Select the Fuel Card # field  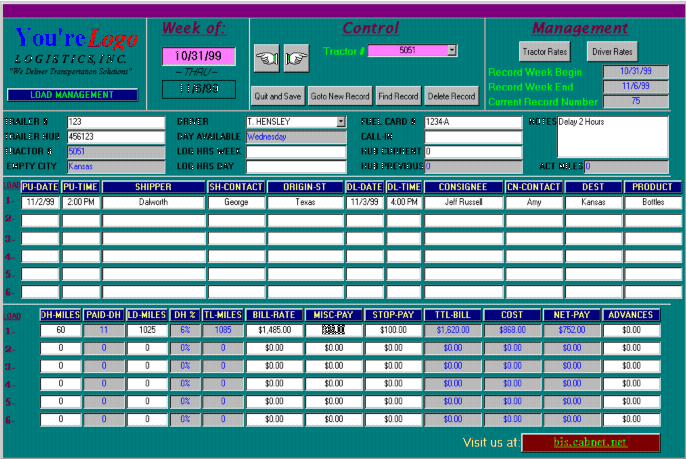pyautogui.click(x=472, y=121)
